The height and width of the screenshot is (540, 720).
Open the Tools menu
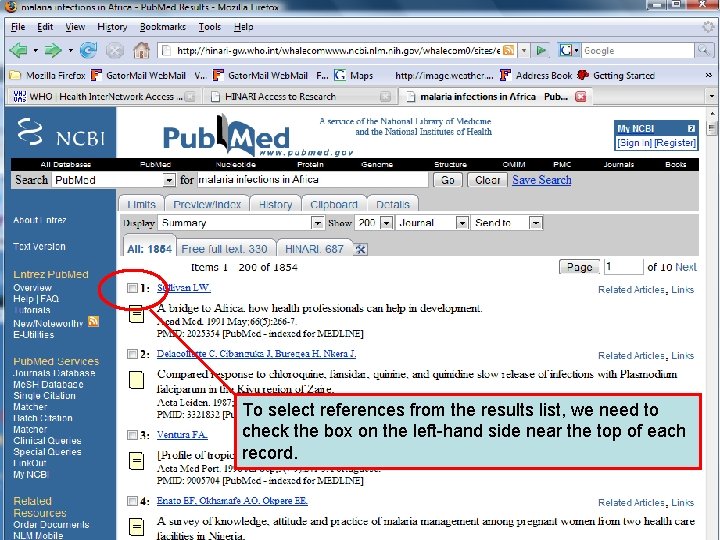tap(209, 27)
